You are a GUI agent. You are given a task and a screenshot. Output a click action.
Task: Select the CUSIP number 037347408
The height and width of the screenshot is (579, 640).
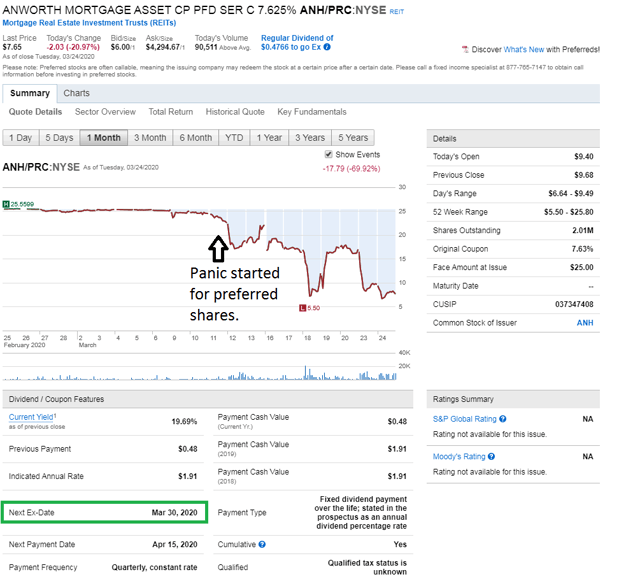pos(574,304)
